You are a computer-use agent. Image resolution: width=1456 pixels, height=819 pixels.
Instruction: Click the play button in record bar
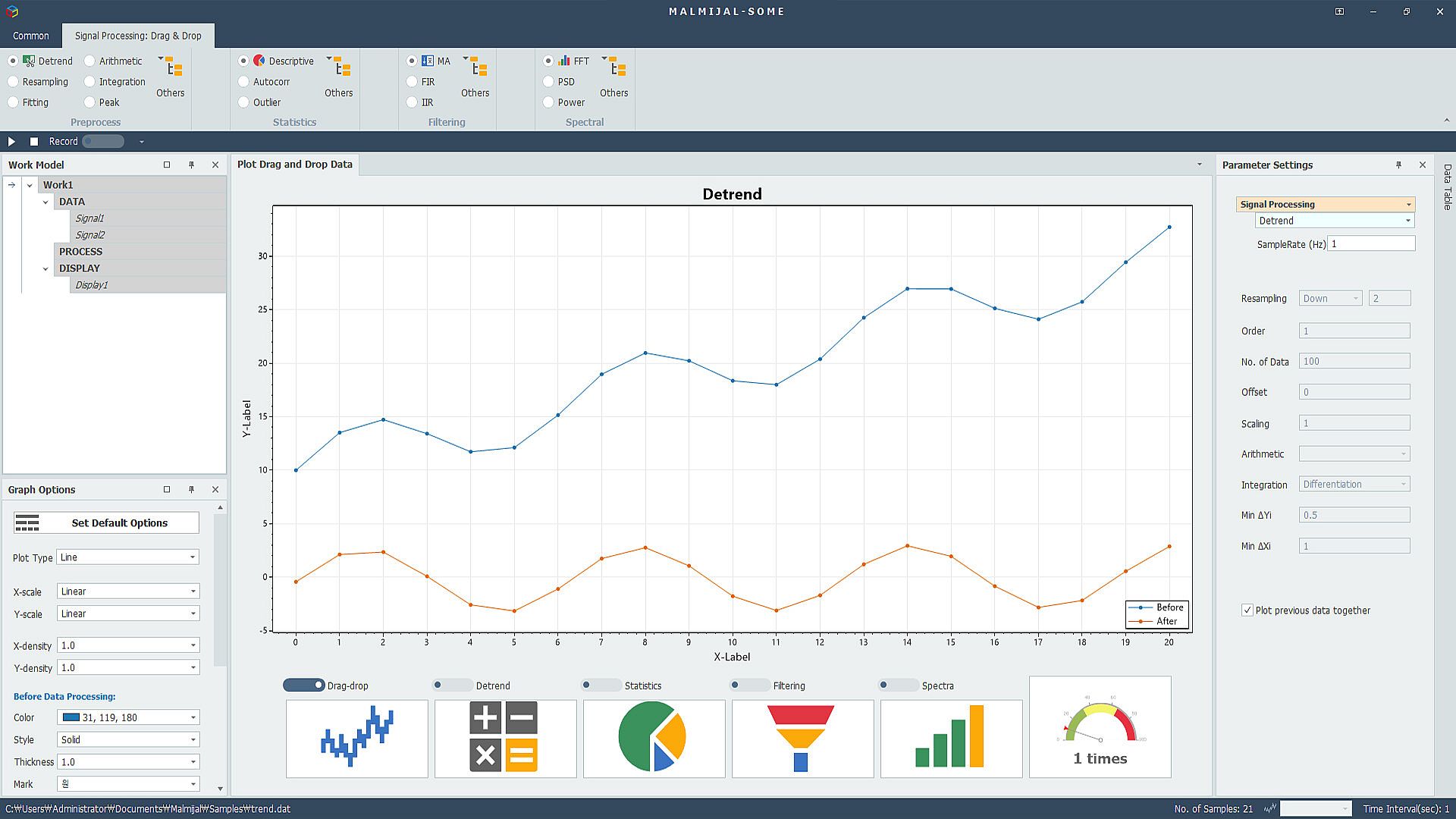point(11,141)
